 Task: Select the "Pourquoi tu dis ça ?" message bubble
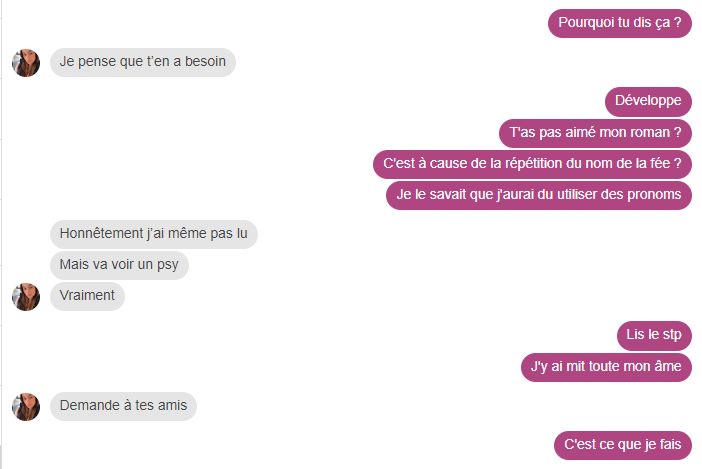tap(620, 23)
